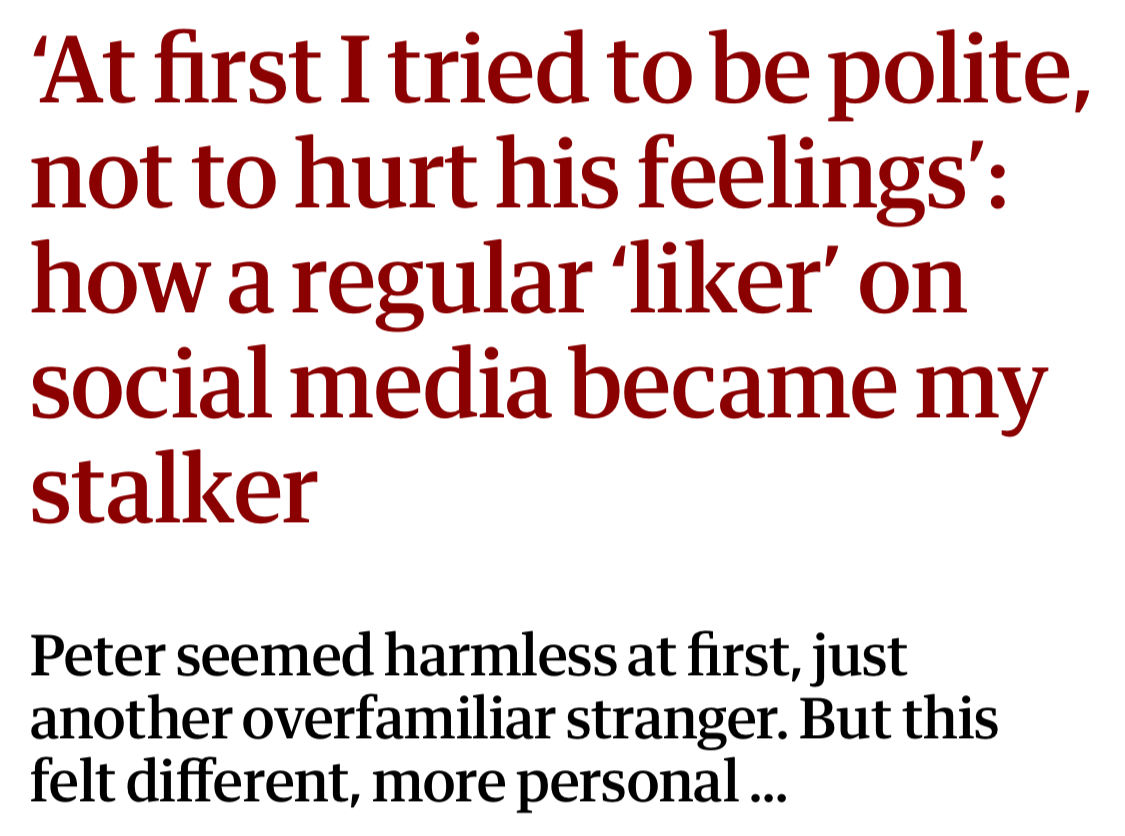Click the word 'harmless' in the subheading
Image resolution: width=1125 pixels, height=836 pixels.
[500, 655]
